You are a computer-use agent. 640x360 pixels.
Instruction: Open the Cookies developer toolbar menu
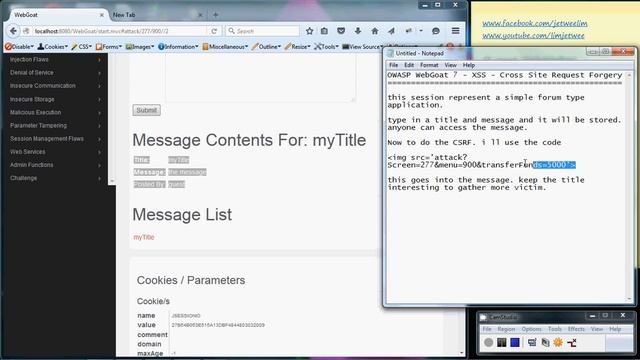point(53,47)
